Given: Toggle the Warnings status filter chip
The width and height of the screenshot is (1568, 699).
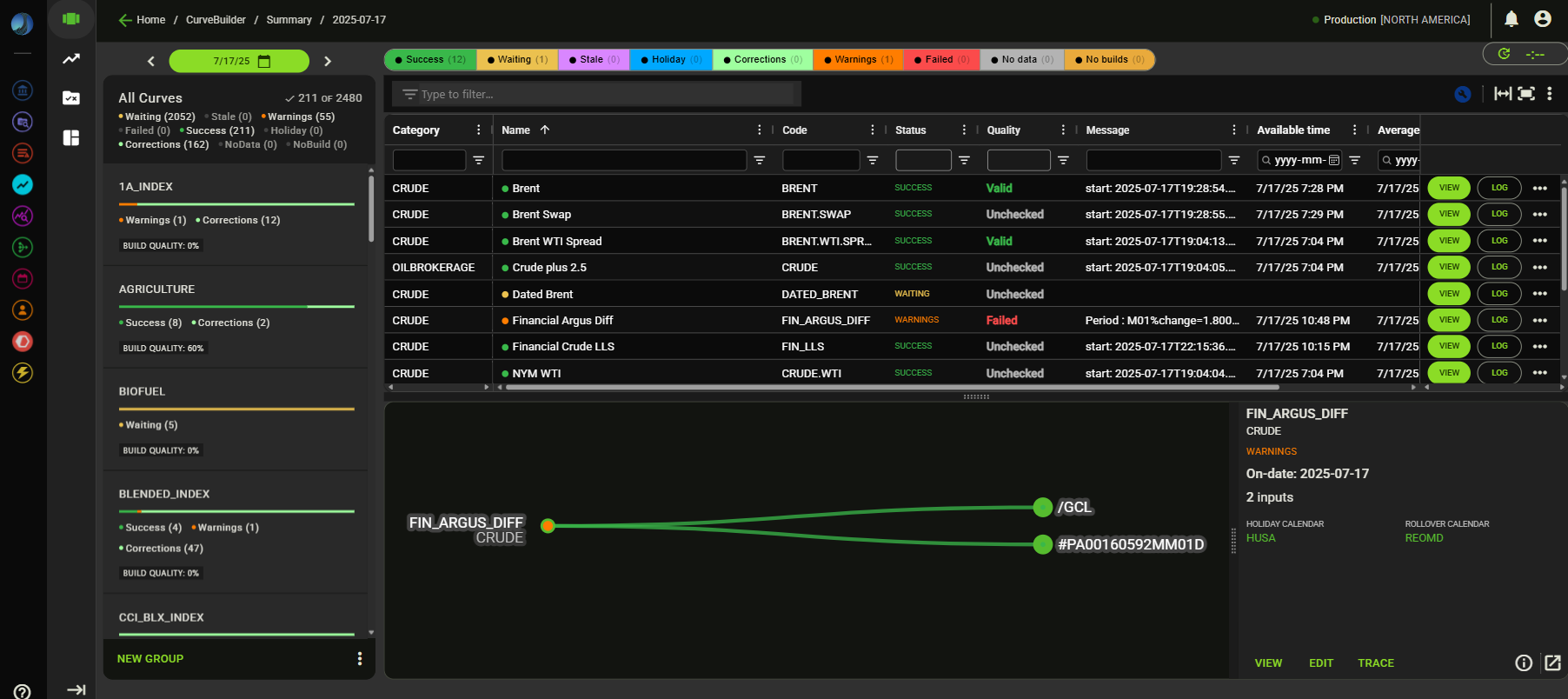Looking at the screenshot, I should coord(858,59).
